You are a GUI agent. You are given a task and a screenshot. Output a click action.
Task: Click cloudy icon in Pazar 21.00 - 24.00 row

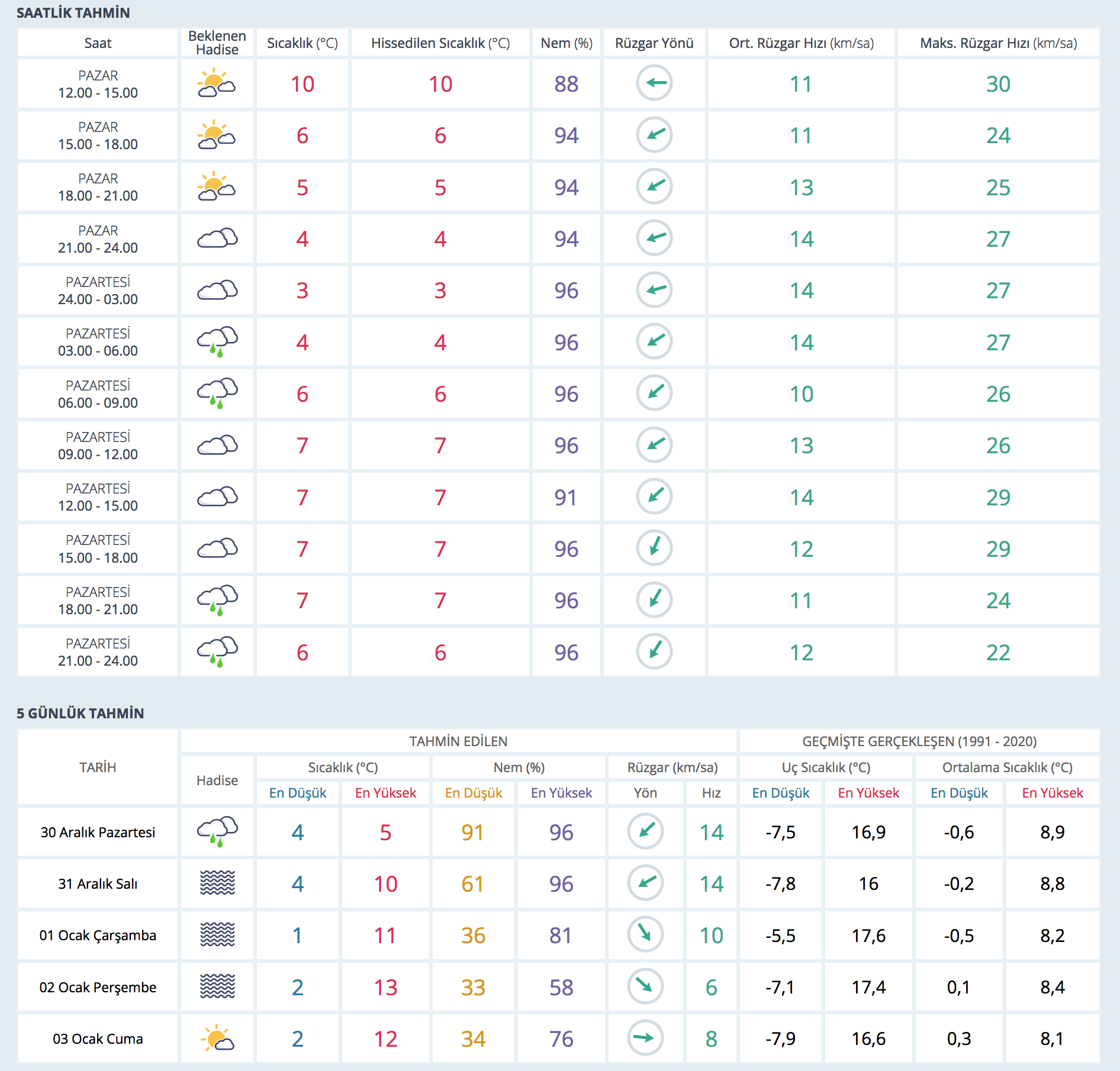point(217,238)
